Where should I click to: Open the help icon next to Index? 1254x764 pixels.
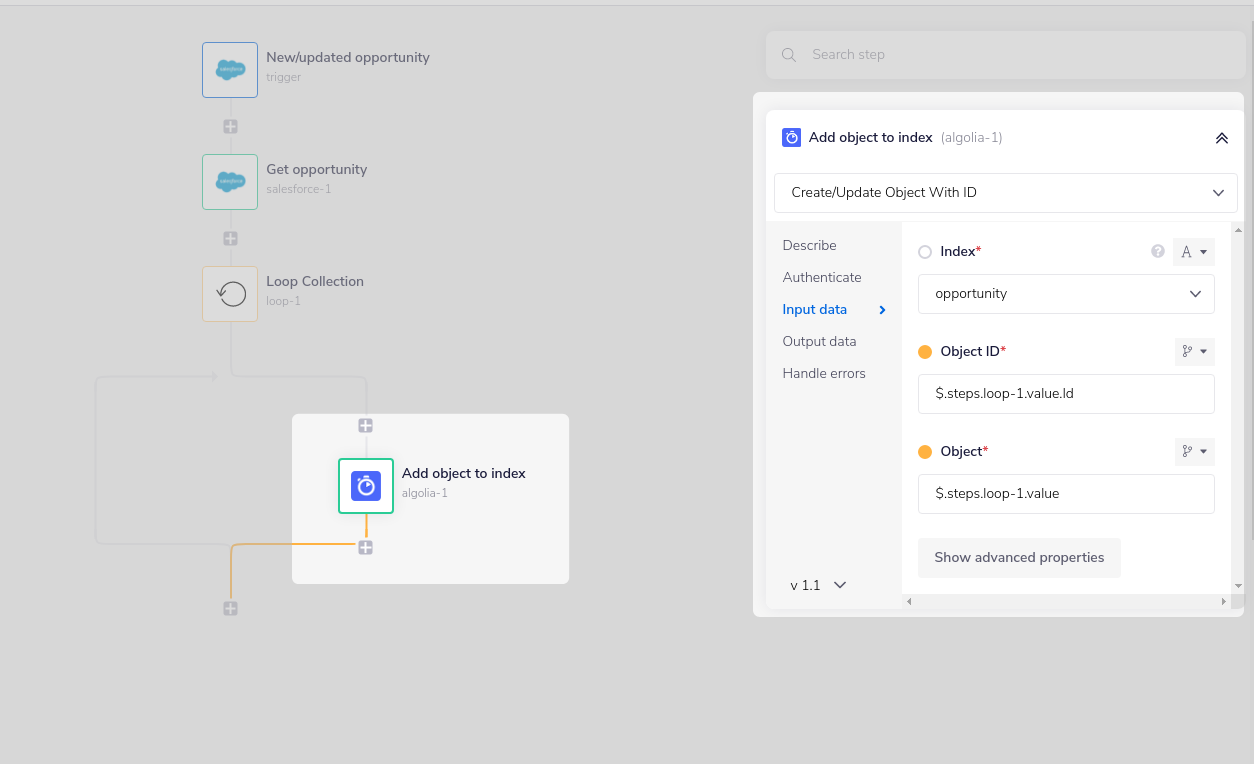[x=1157, y=251]
